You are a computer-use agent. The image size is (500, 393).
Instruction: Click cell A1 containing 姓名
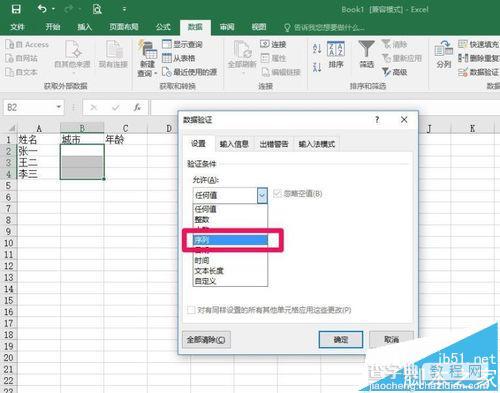coord(39,139)
